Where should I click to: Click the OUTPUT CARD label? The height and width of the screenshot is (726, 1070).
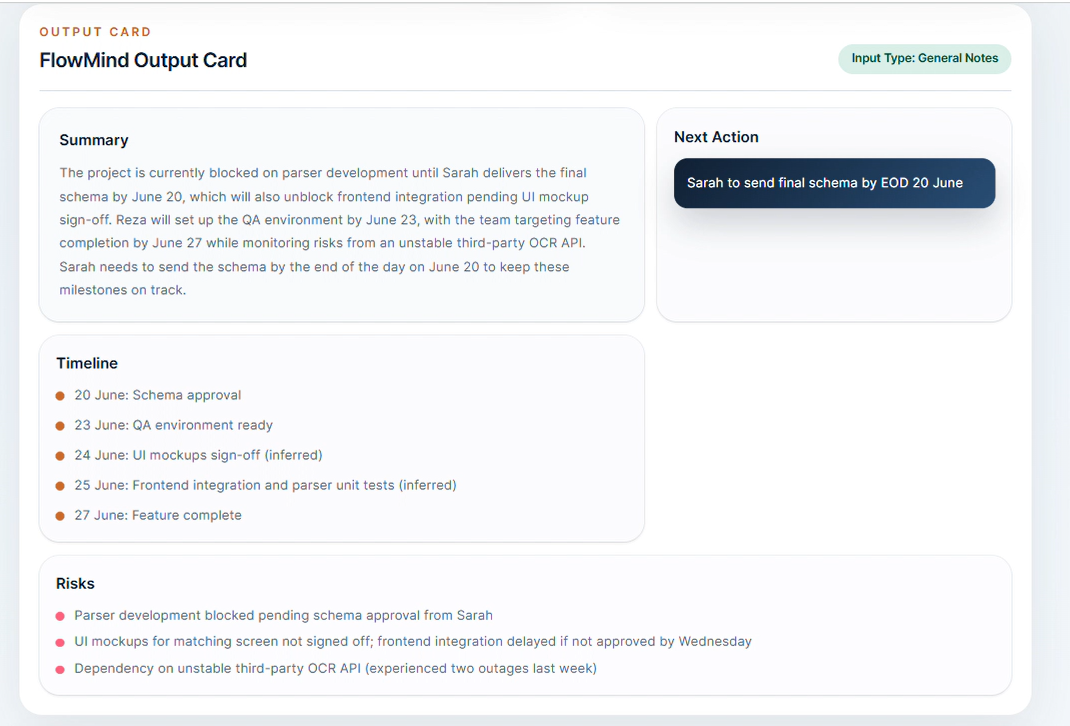coord(96,32)
